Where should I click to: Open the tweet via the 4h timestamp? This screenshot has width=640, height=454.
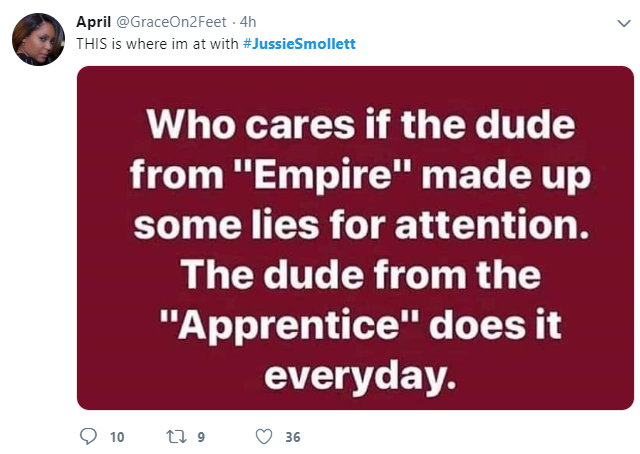coord(248,22)
